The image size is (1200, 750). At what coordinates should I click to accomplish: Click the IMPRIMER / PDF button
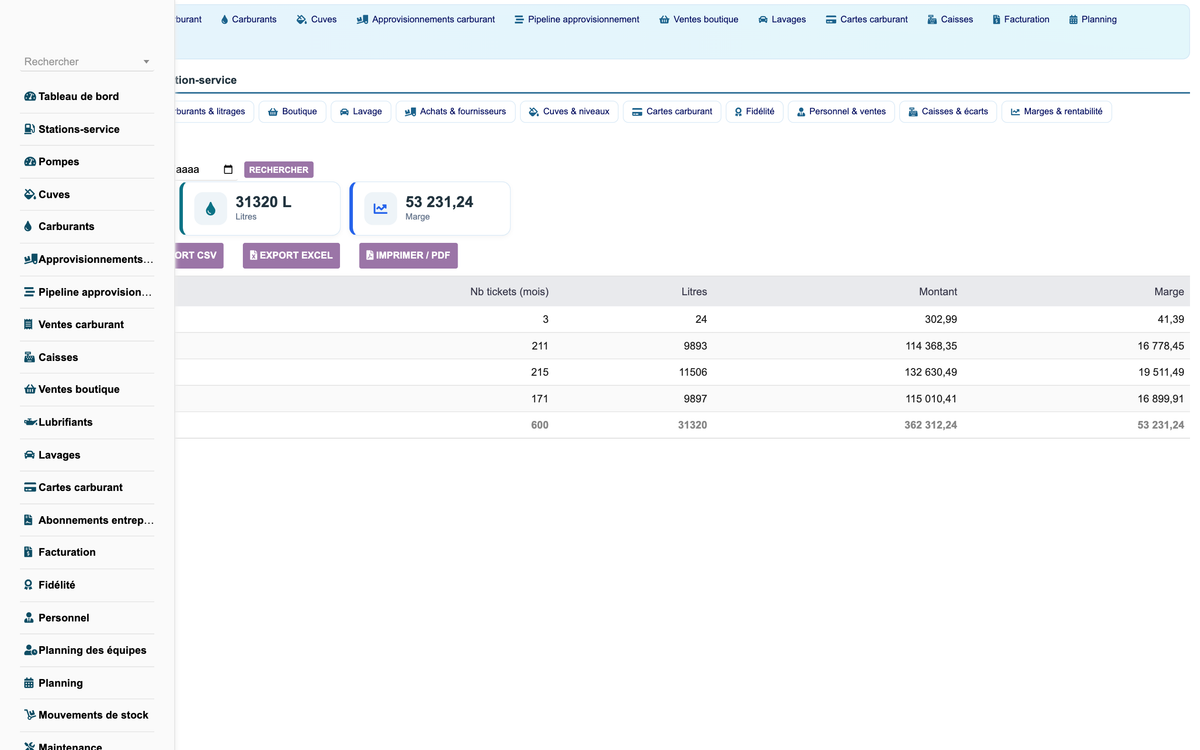tap(408, 256)
